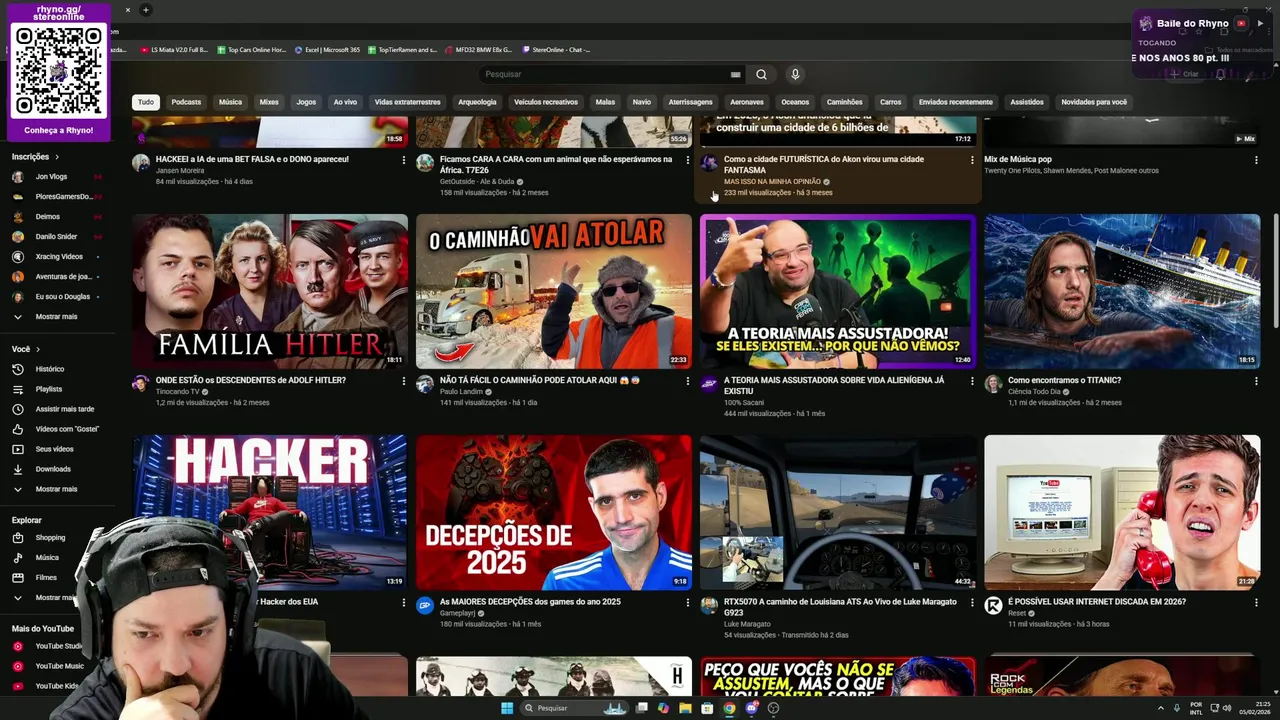Open Ciência Todo Dia channel link

pyautogui.click(x=1035, y=392)
